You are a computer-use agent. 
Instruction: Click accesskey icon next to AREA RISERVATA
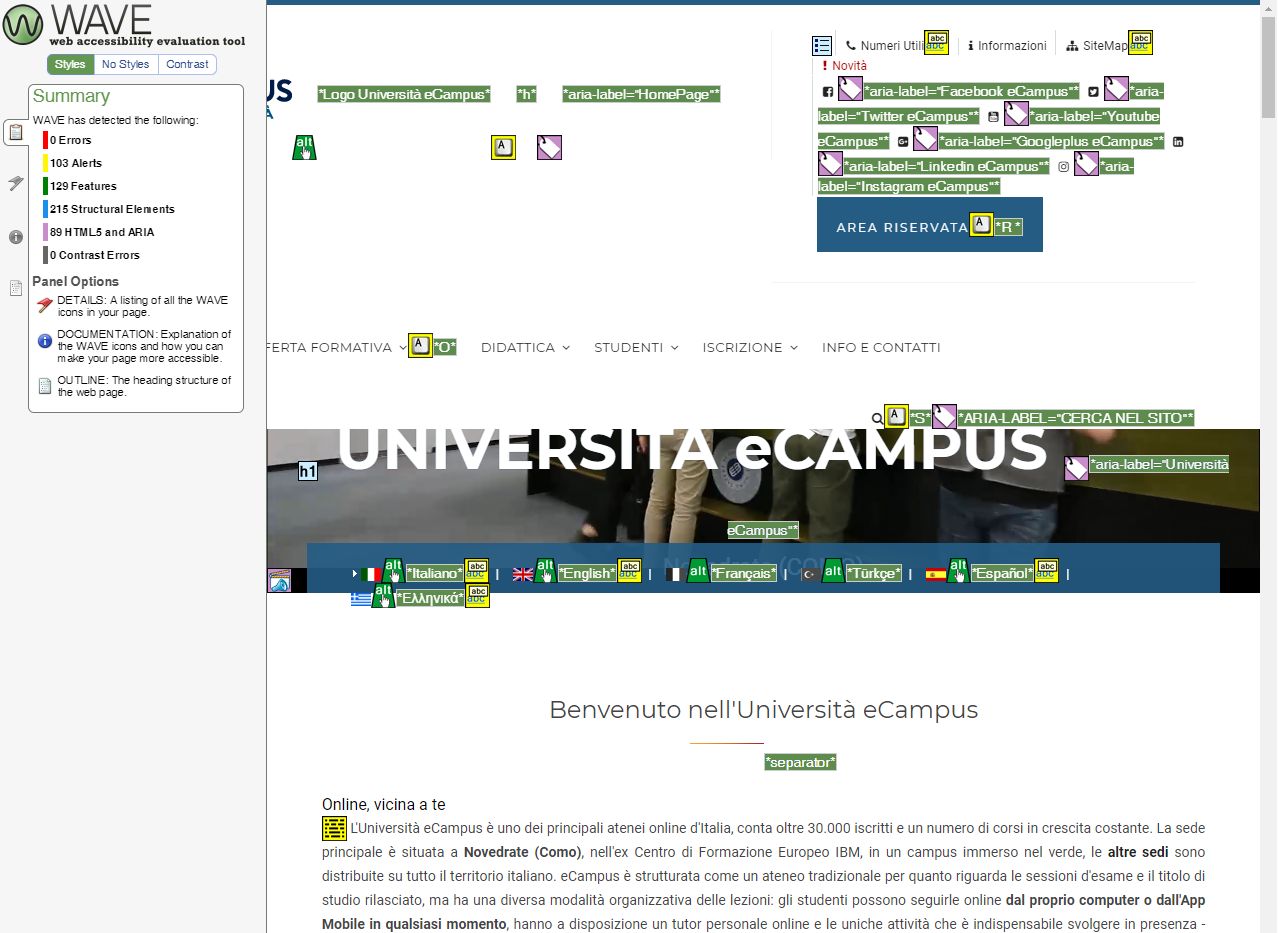tap(982, 225)
